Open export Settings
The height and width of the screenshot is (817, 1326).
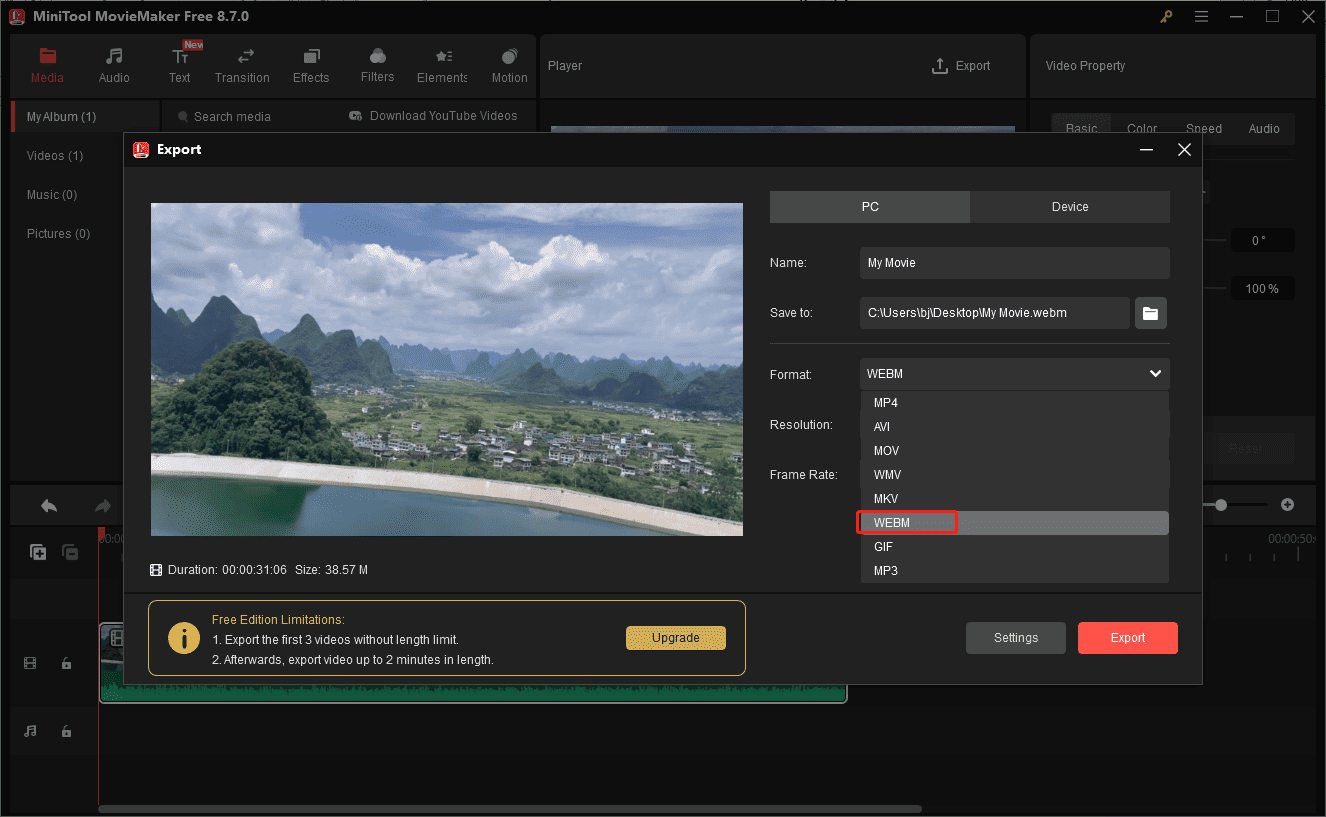click(1016, 638)
